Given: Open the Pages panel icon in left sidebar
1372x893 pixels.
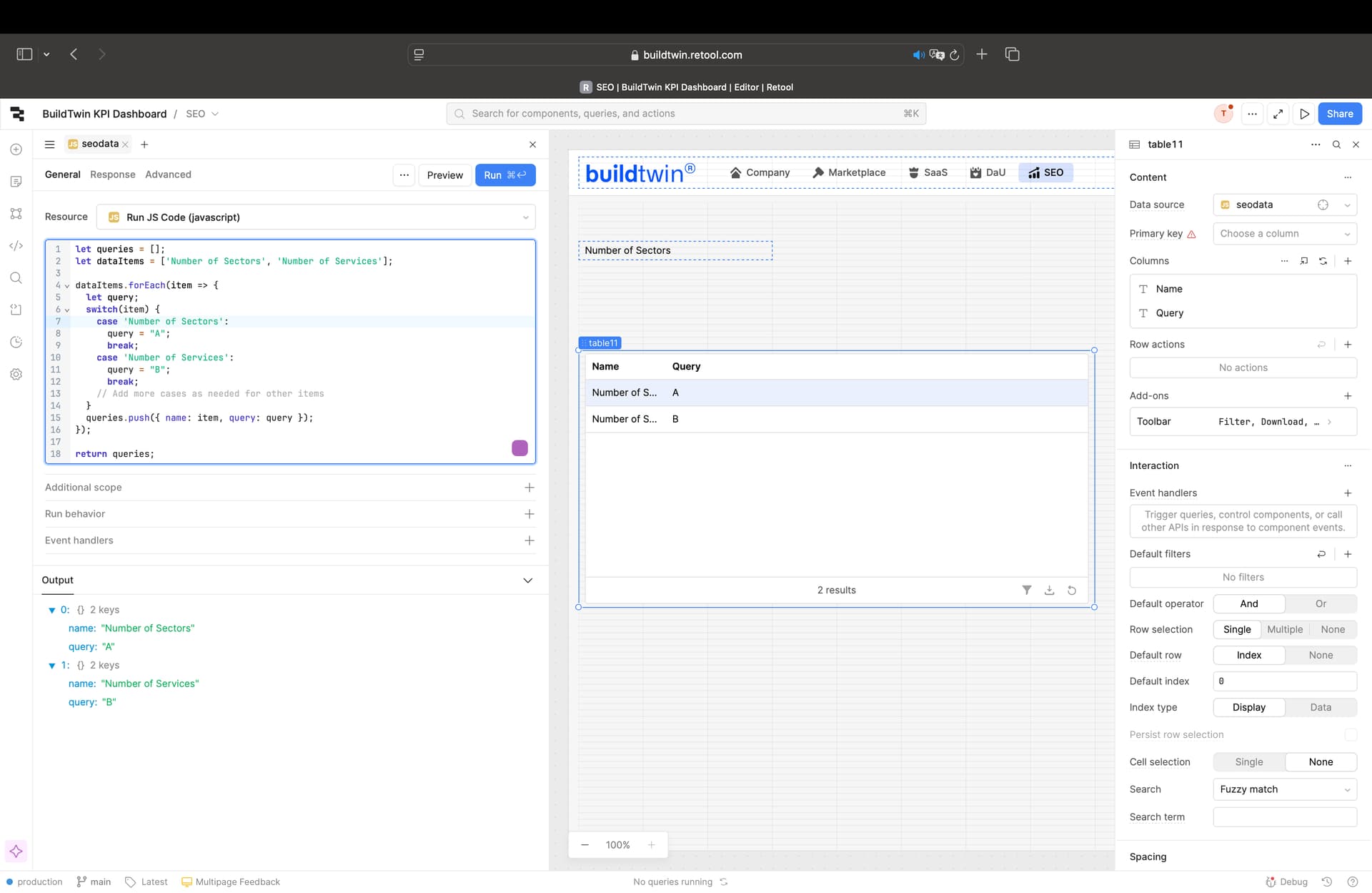Looking at the screenshot, I should tap(16, 182).
